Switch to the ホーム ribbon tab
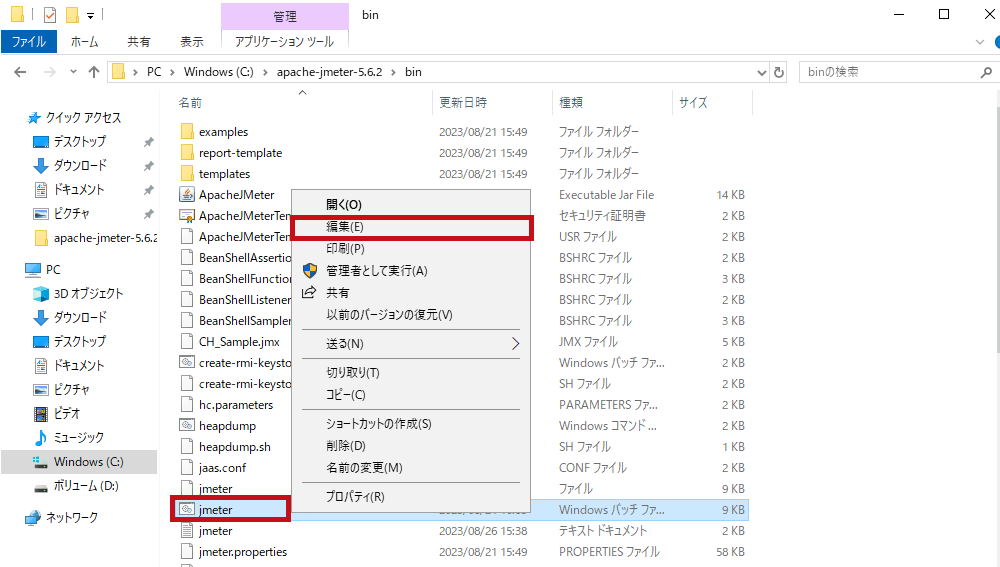The width and height of the screenshot is (1000, 567). pyautogui.click(x=84, y=42)
